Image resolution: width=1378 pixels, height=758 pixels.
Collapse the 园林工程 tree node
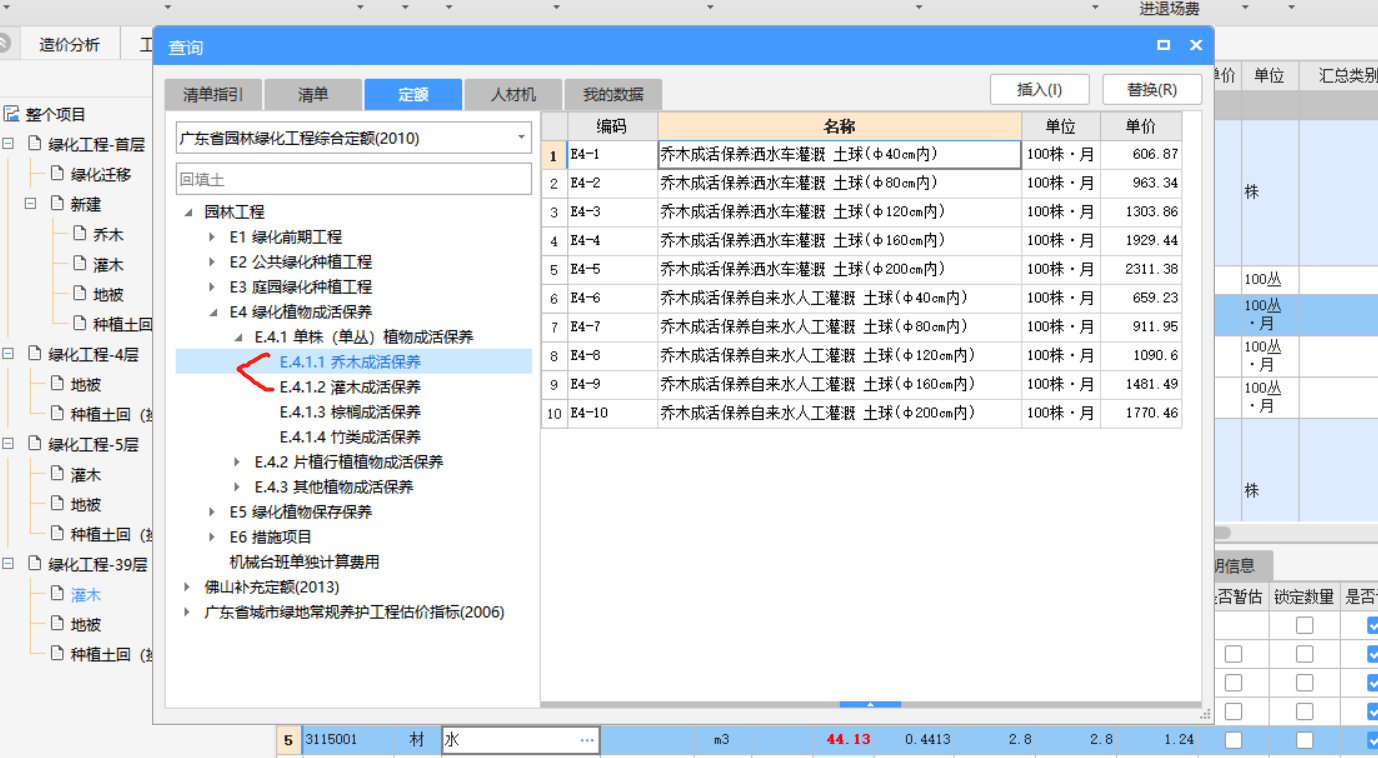pos(188,212)
